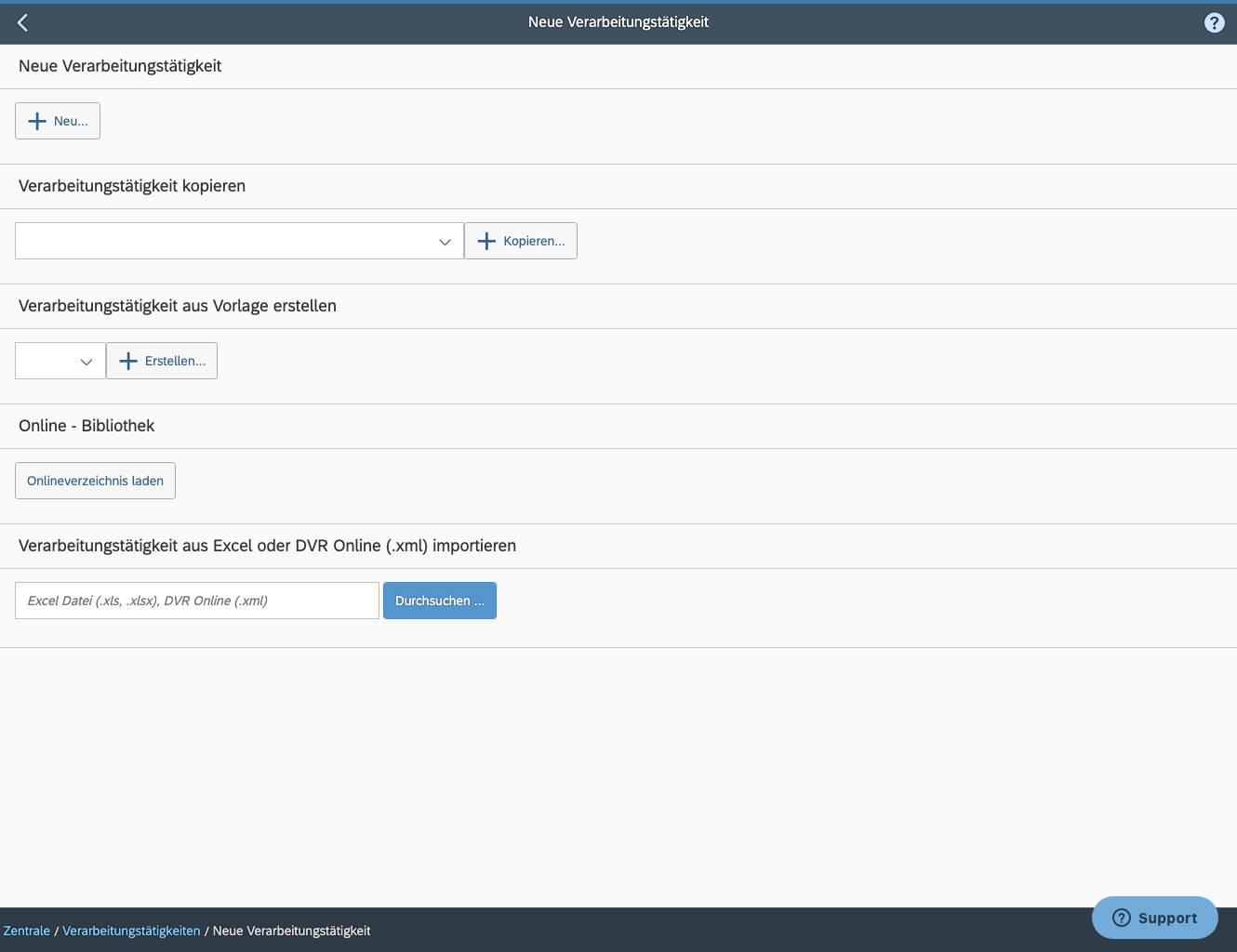Open the Zentrale link in the footer
Screen dimensions: 1237x952
point(26,930)
